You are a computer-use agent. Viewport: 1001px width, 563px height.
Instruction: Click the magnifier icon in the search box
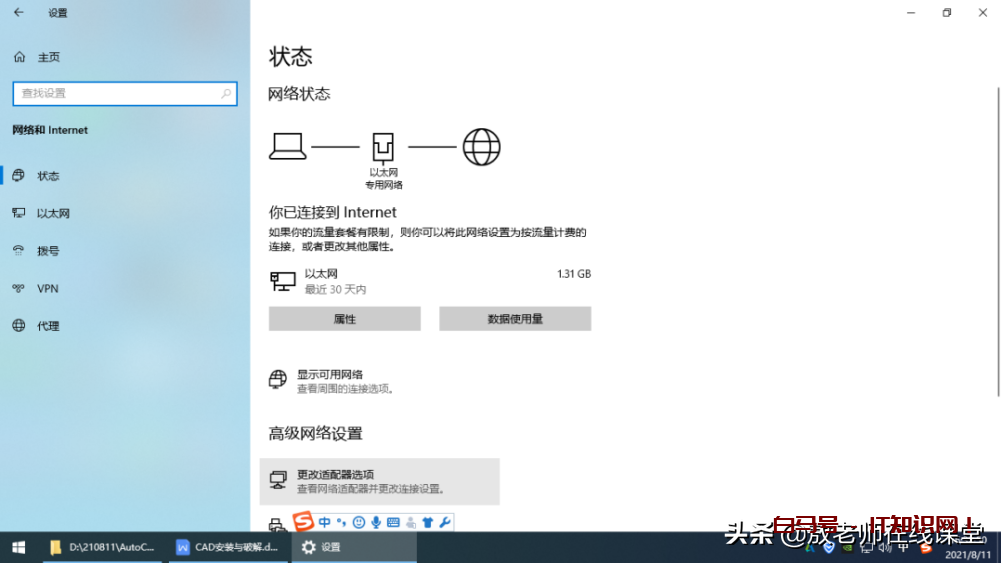[226, 93]
